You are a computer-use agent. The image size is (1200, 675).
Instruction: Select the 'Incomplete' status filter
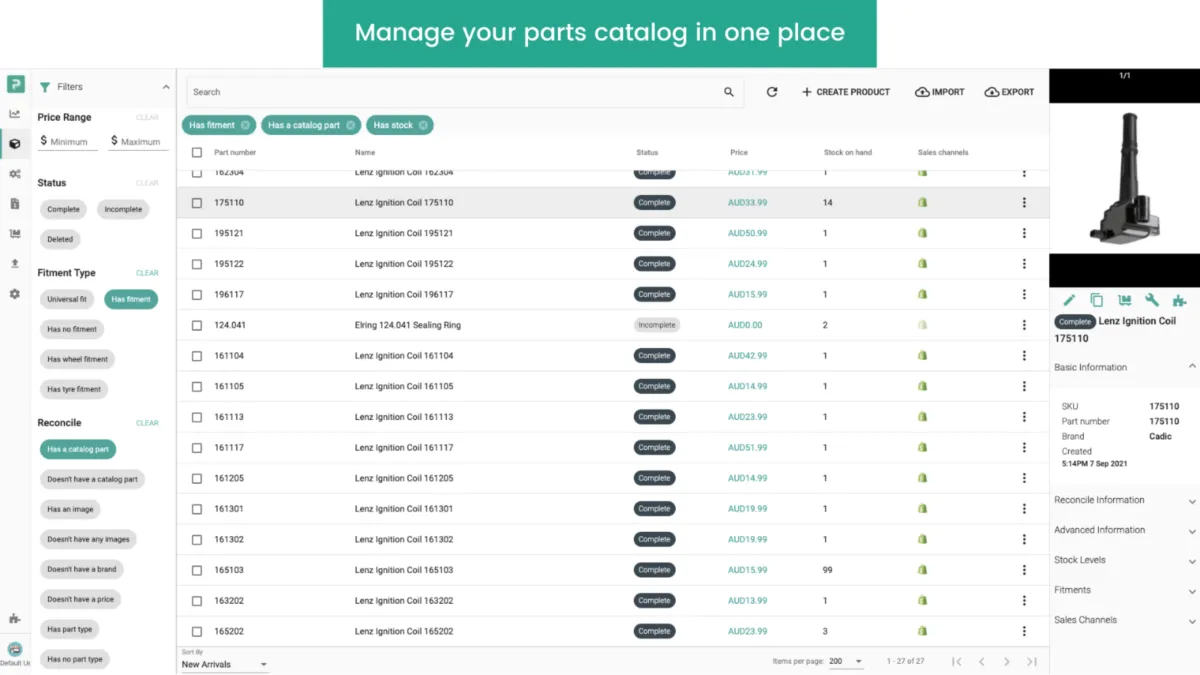point(123,209)
